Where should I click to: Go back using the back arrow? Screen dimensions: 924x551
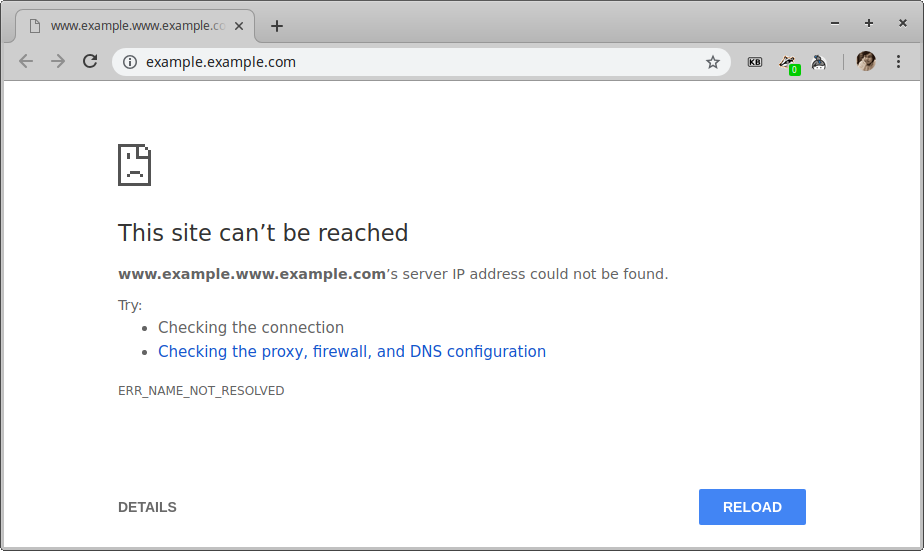point(26,61)
